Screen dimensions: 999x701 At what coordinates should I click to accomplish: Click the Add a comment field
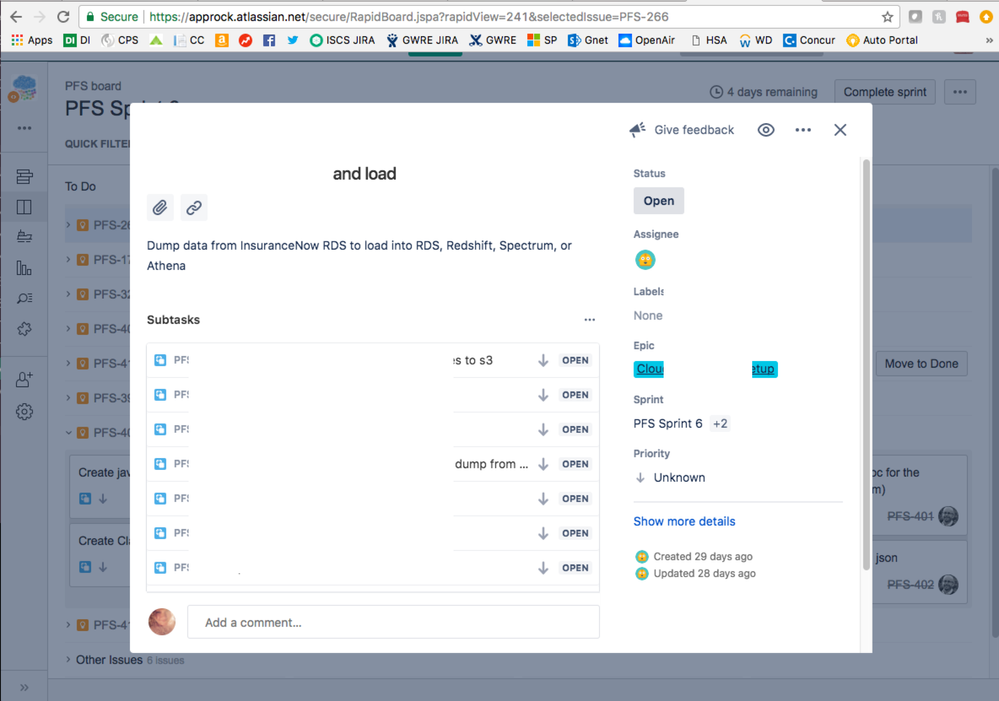point(393,622)
